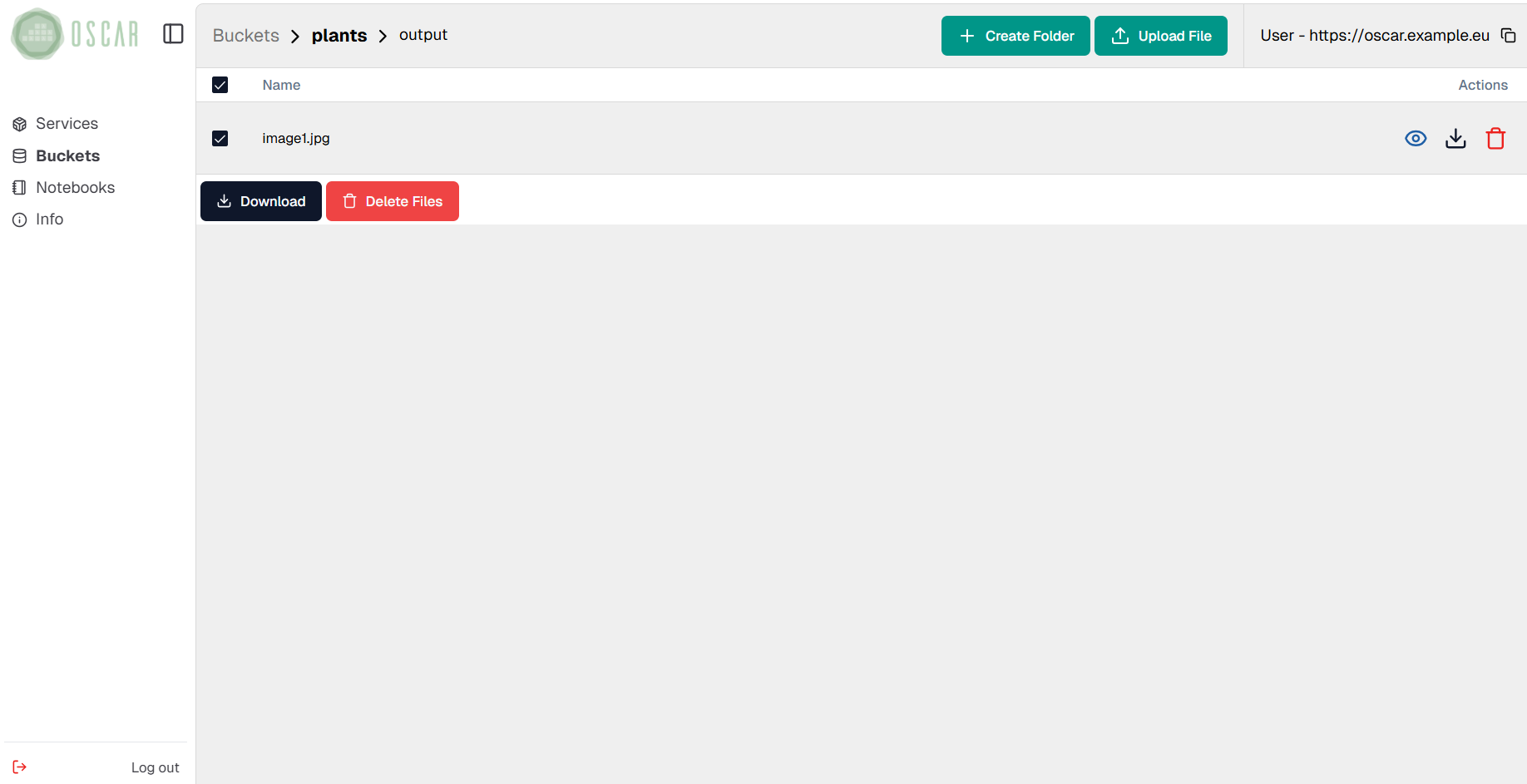Click the log out arrow icon

pos(20,767)
